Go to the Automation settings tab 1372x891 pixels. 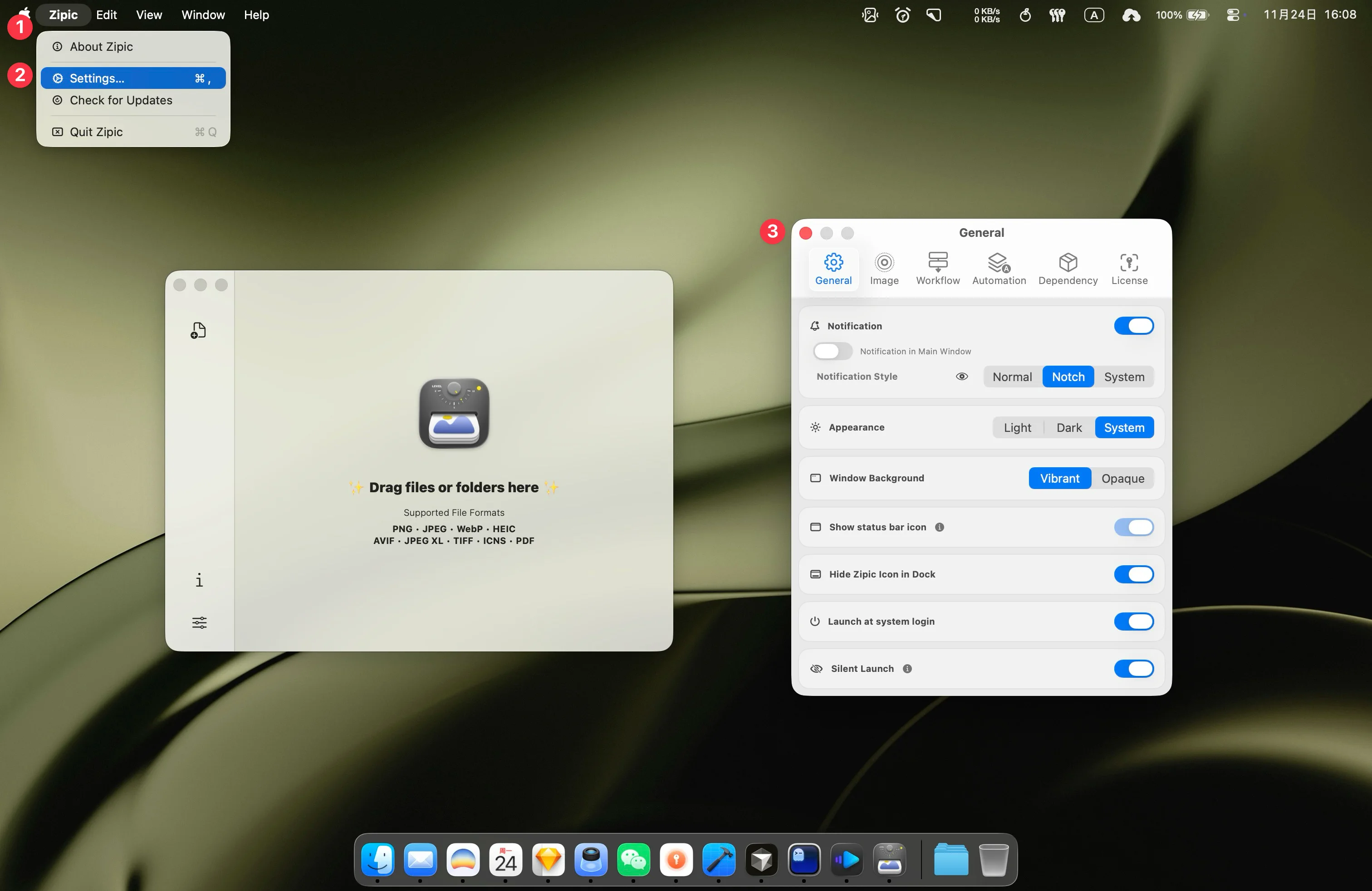(x=999, y=269)
